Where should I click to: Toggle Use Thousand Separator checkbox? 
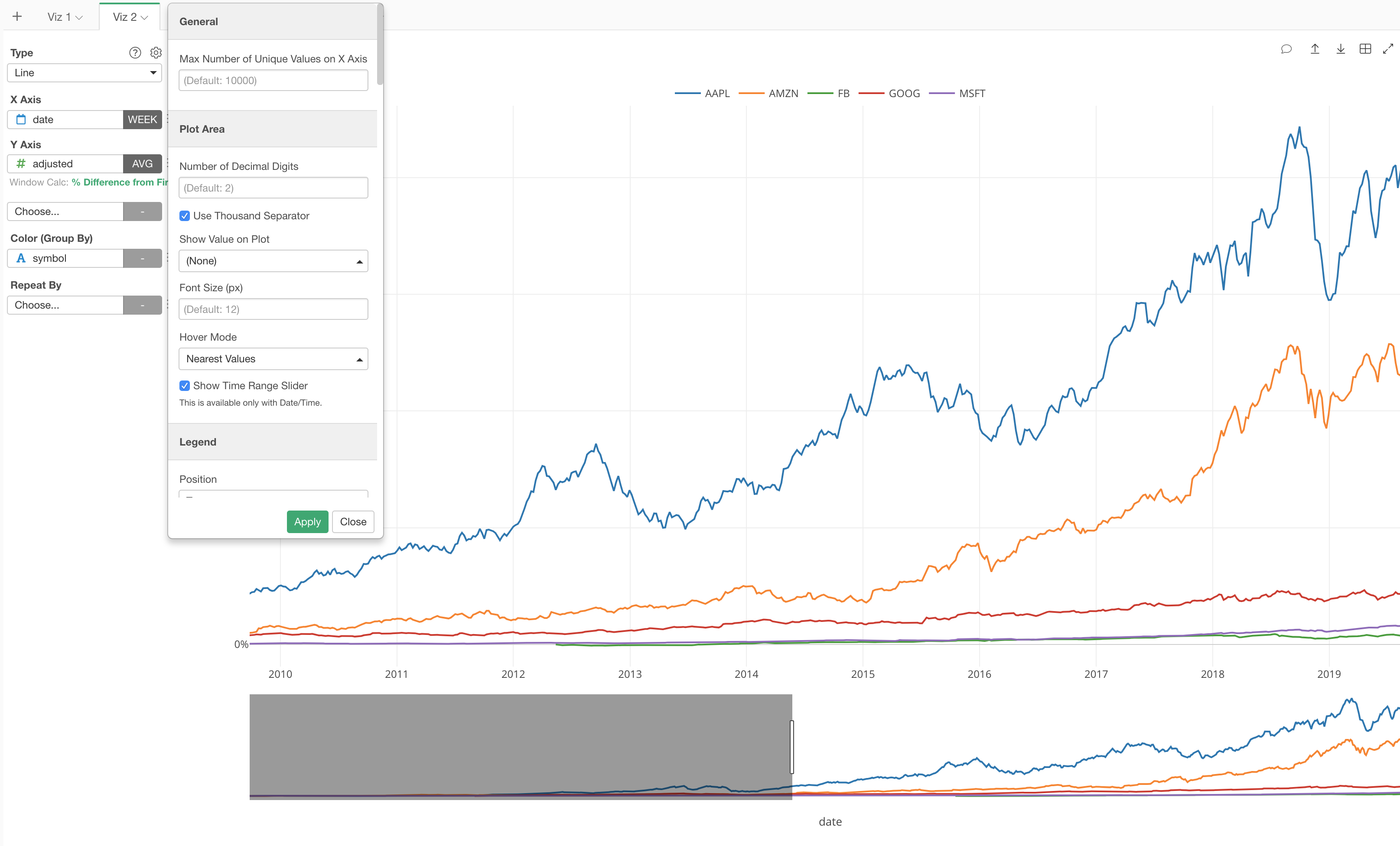click(185, 216)
